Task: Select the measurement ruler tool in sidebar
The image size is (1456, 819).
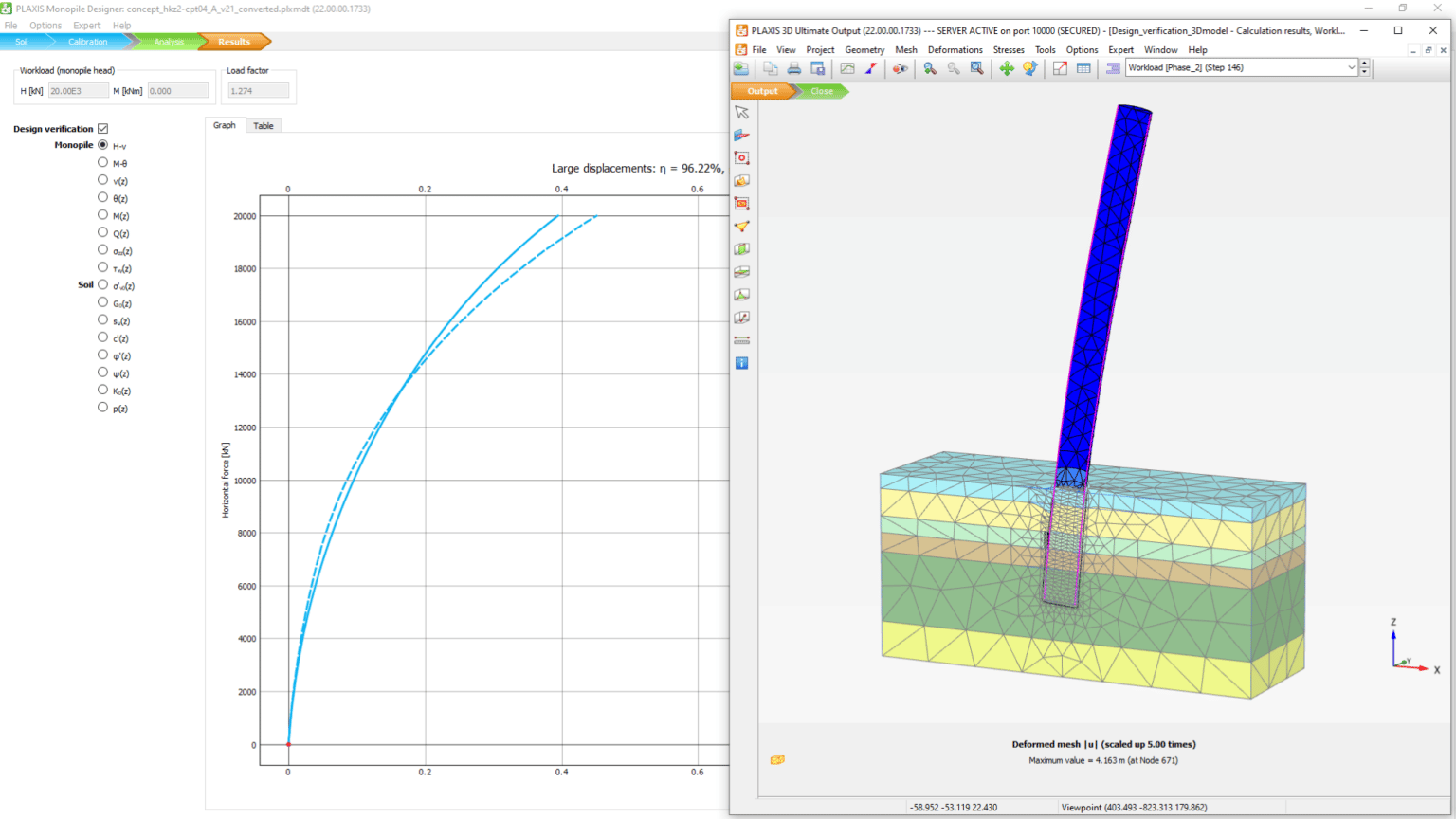Action: pos(741,340)
